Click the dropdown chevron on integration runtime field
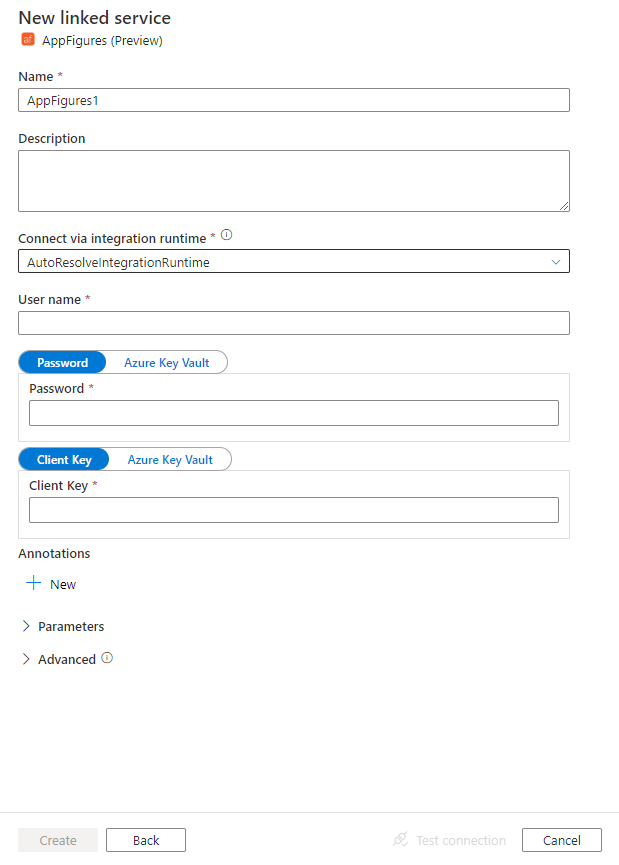 556,261
